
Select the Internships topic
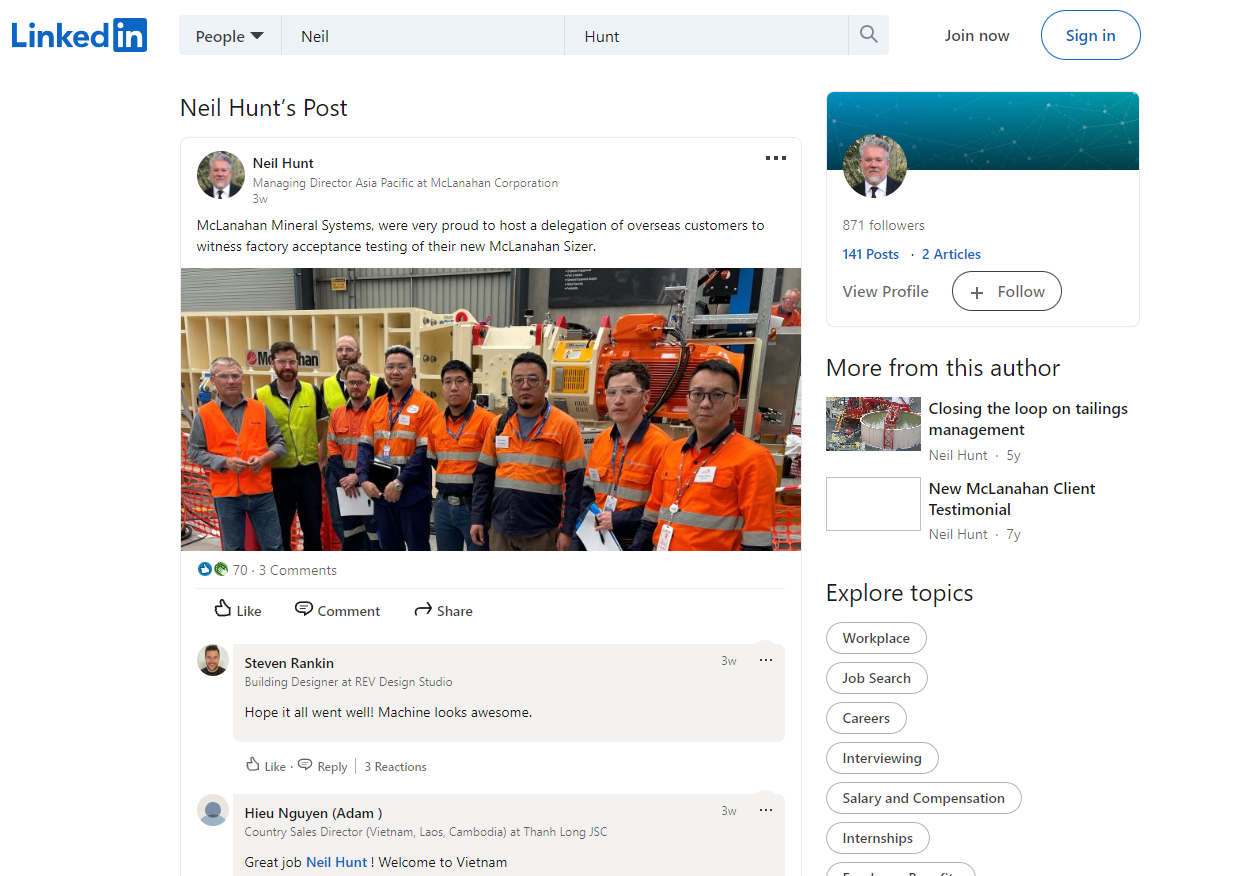tap(878, 838)
